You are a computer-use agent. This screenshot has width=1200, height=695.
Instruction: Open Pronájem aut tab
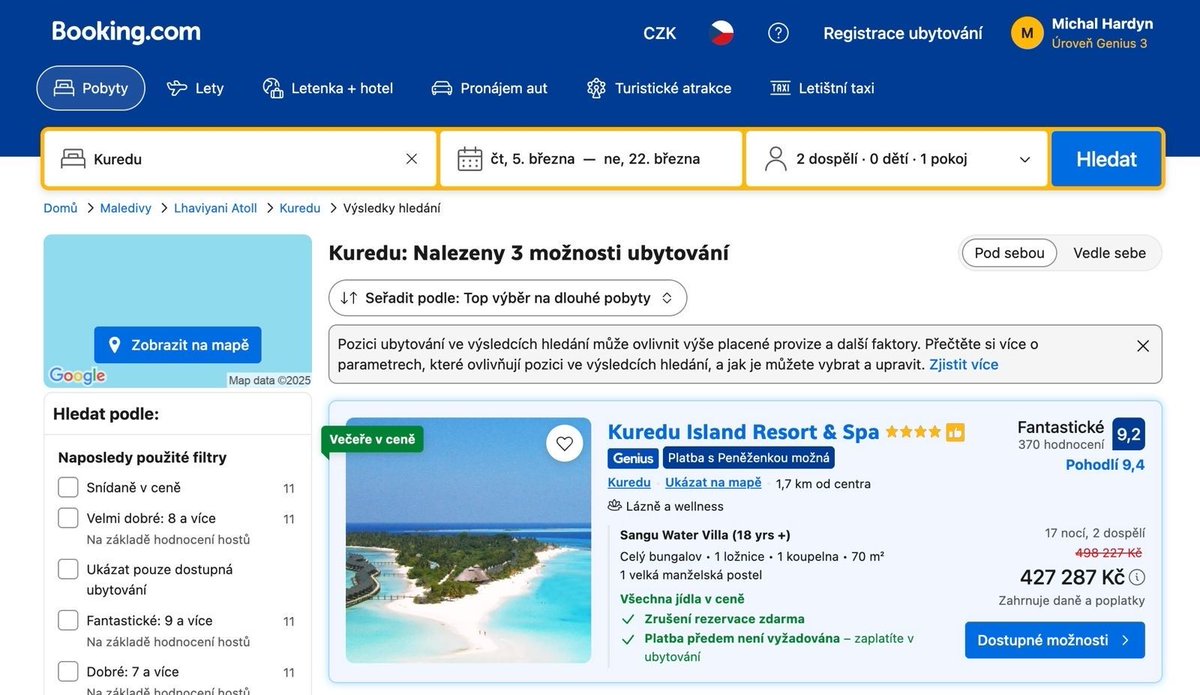(490, 88)
